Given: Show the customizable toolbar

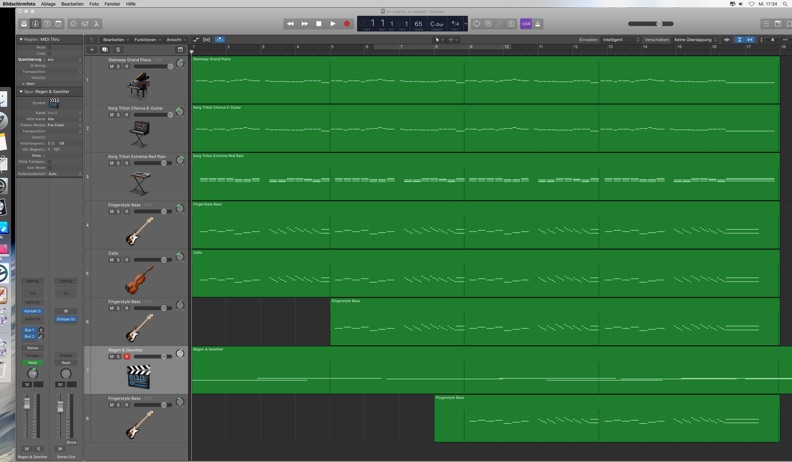Looking at the screenshot, I should coord(59,24).
